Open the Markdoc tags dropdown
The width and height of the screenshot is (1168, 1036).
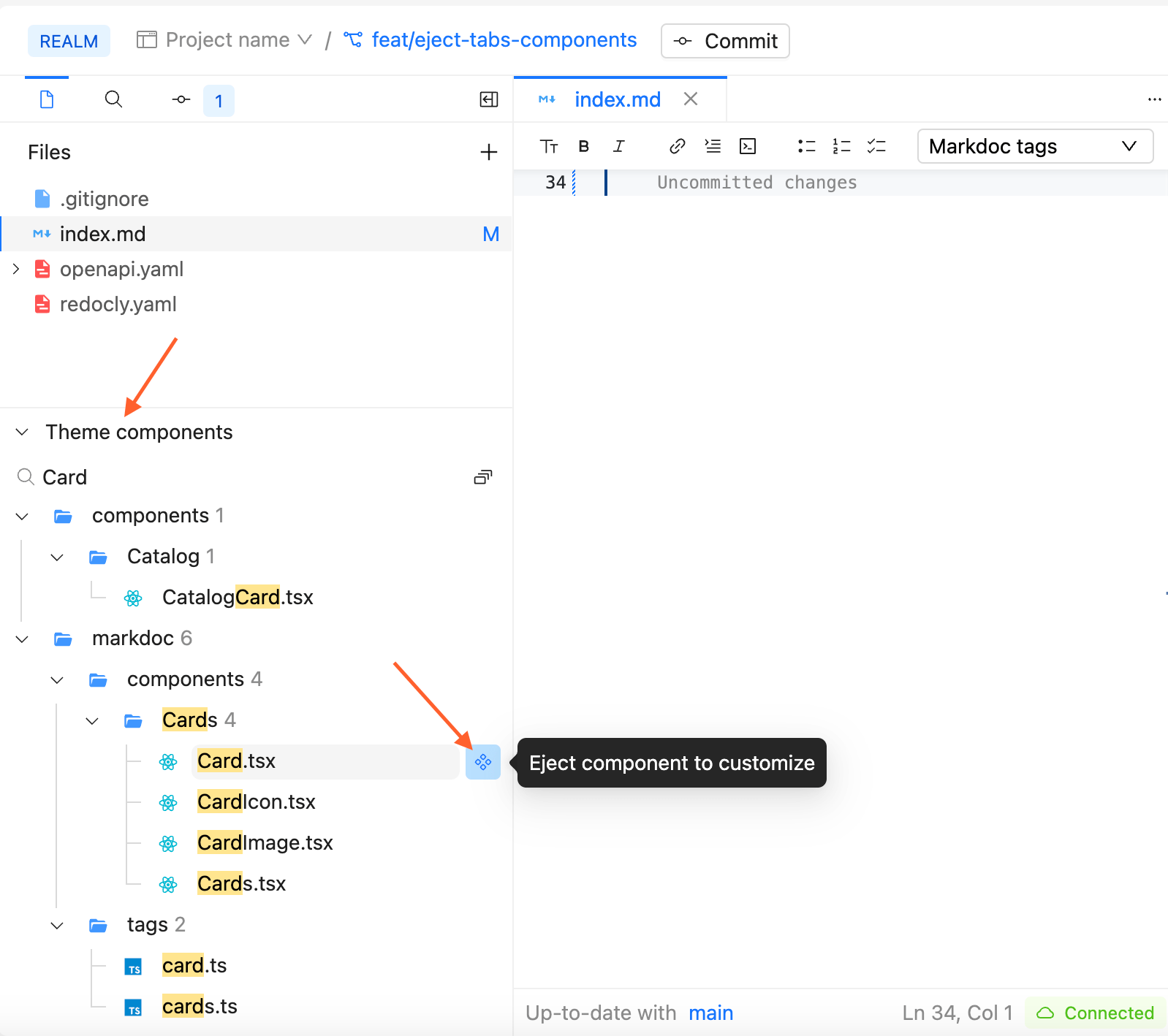click(1034, 146)
